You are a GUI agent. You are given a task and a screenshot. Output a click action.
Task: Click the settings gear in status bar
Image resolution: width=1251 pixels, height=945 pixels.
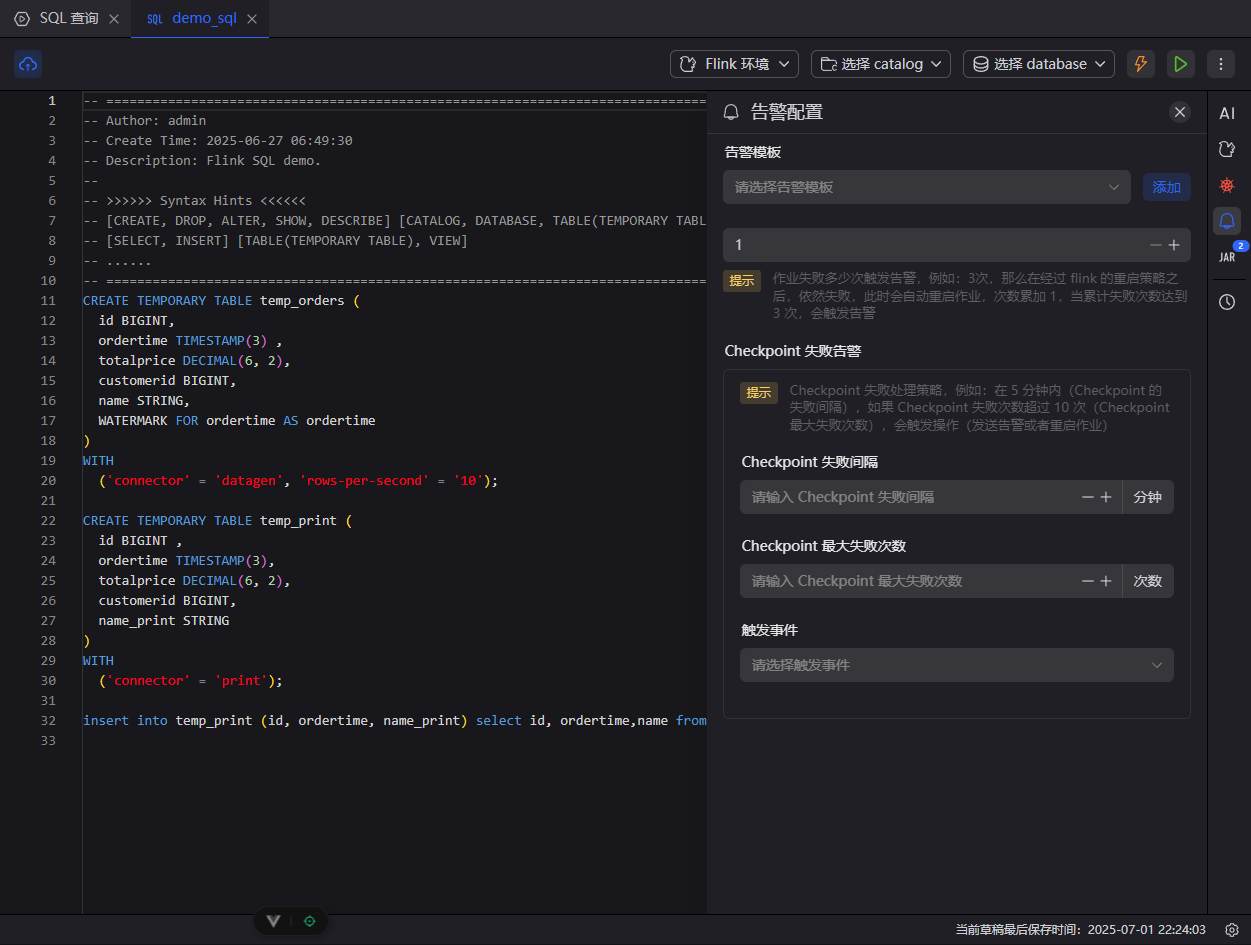tap(1232, 929)
